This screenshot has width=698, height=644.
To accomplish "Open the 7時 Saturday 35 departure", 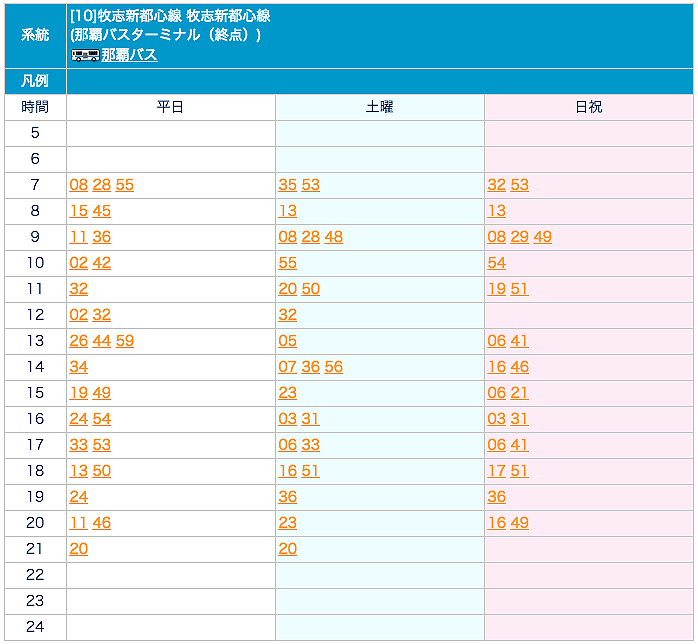I will (287, 185).
